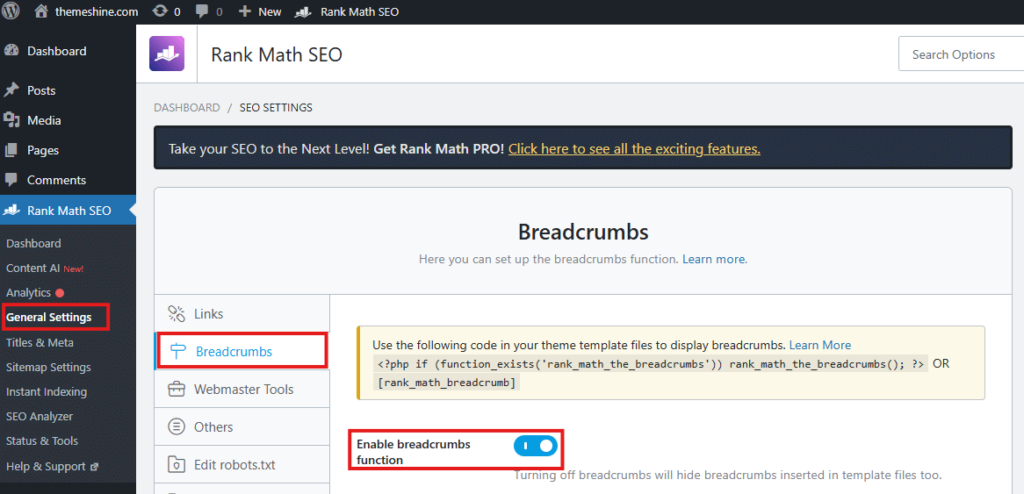Select General Settings submenu item
1024x494 pixels.
point(49,318)
